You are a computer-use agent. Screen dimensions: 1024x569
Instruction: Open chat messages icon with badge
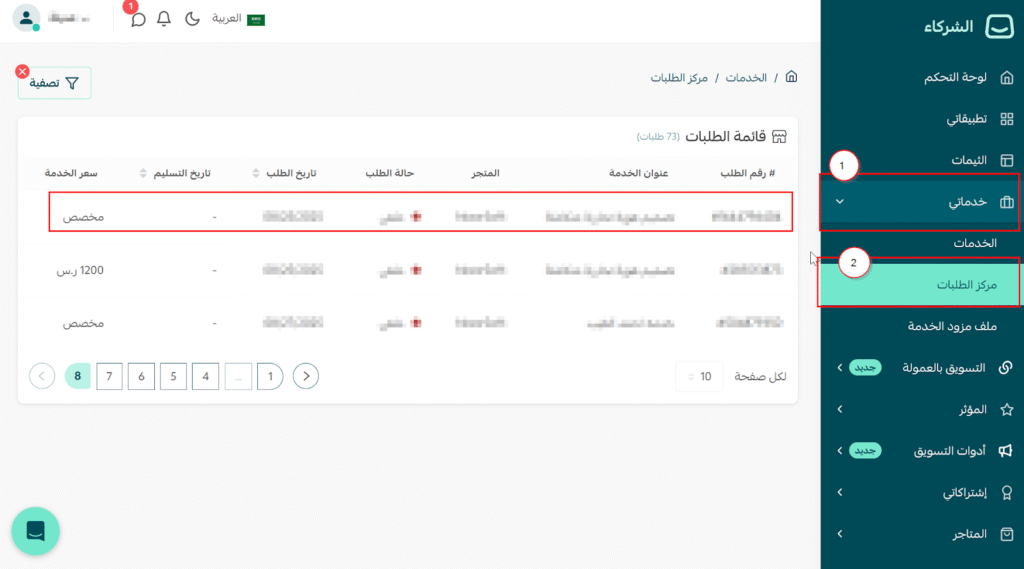click(x=138, y=19)
